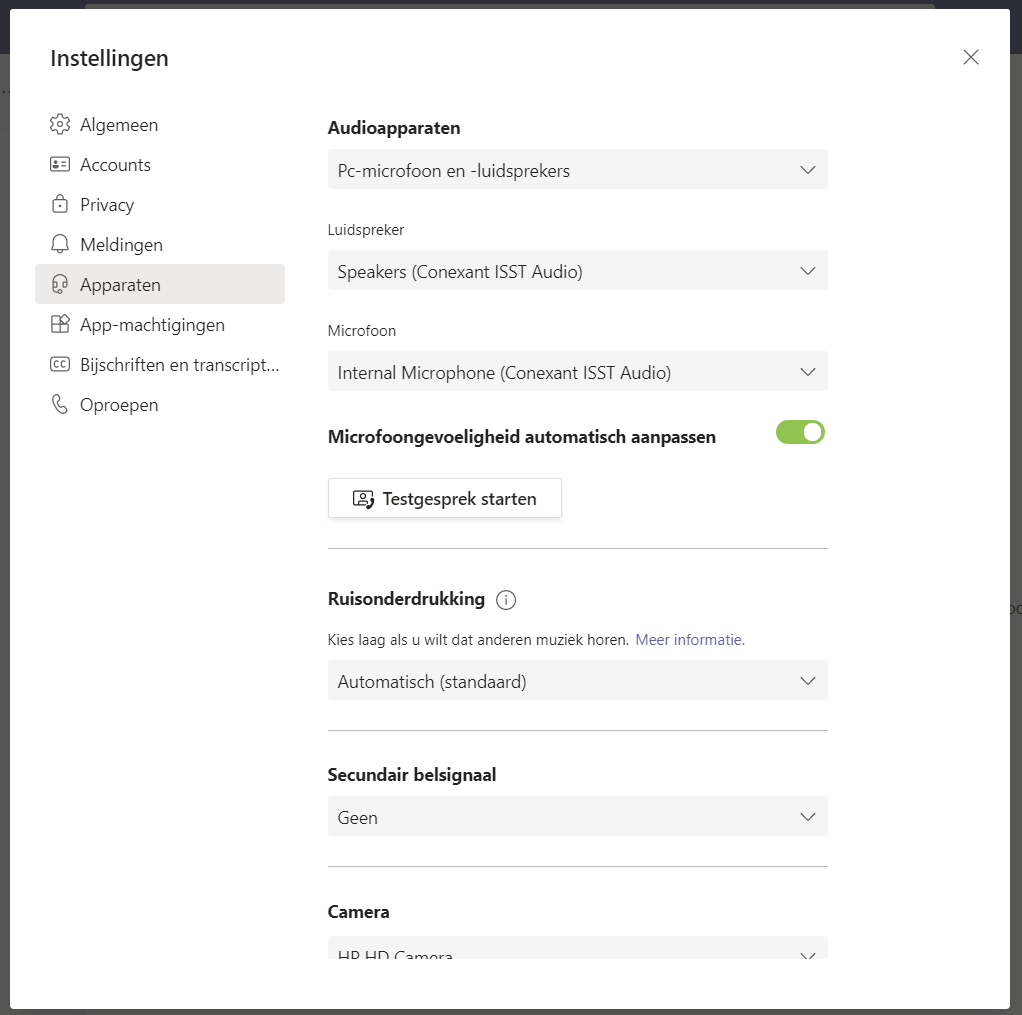This screenshot has height=1015, width=1022.
Task: Go to Oproepen settings
Action: [160, 404]
